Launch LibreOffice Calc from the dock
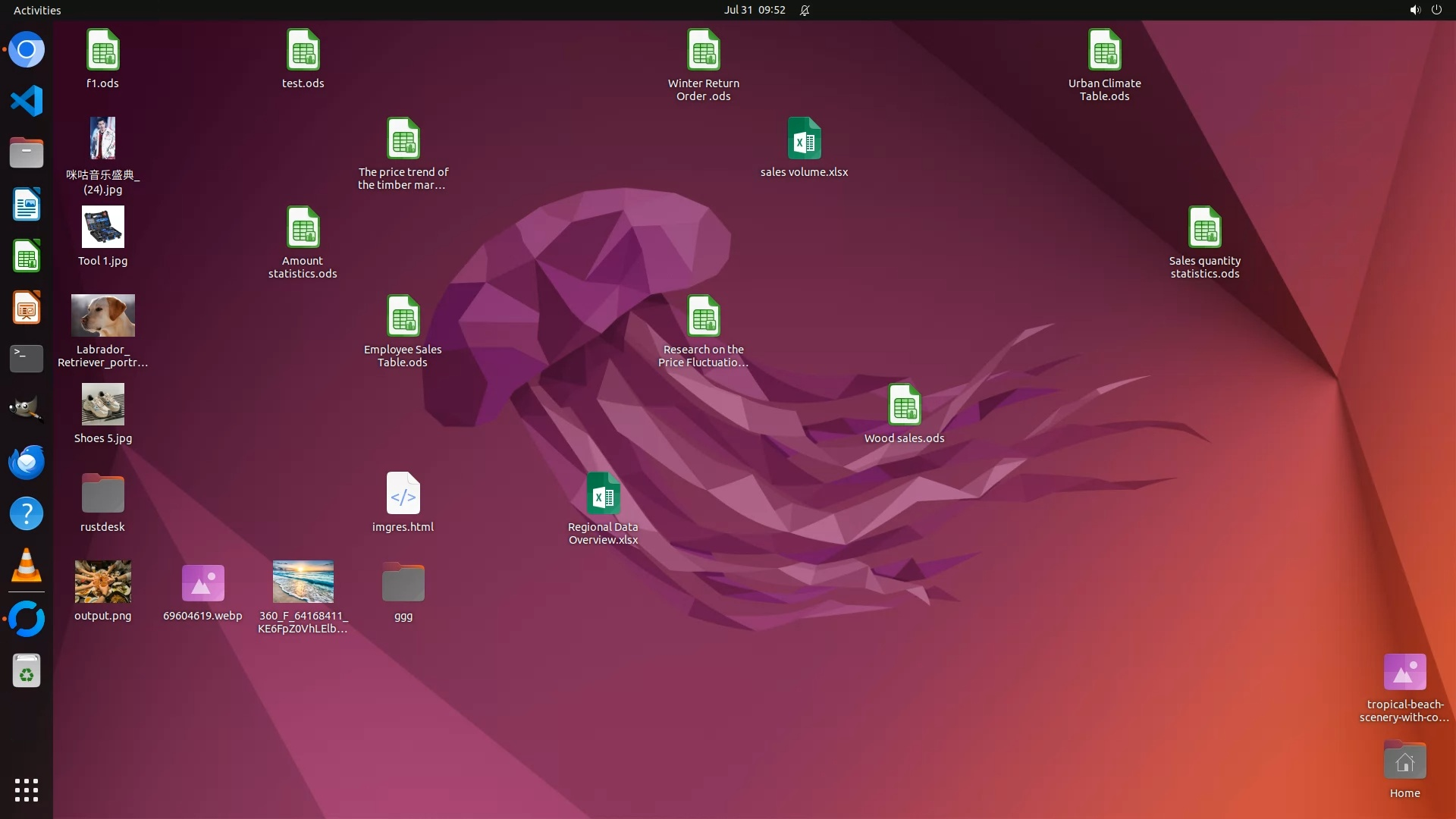The width and height of the screenshot is (1456, 819). click(x=27, y=256)
